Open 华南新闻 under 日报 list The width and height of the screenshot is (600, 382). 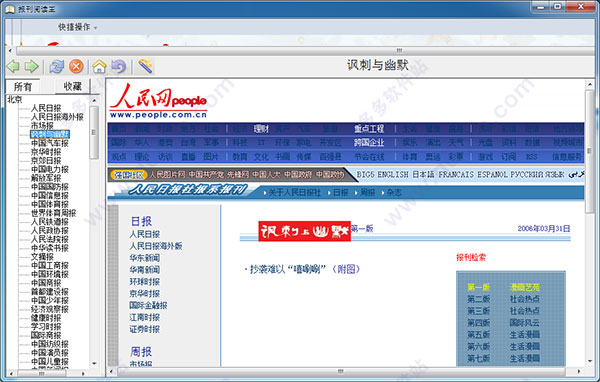145,270
